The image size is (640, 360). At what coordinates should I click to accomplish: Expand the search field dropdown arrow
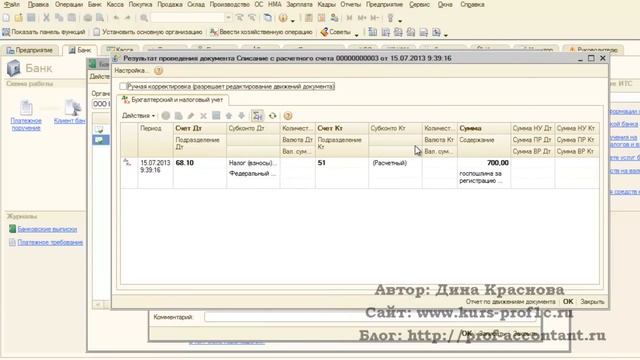(228, 18)
